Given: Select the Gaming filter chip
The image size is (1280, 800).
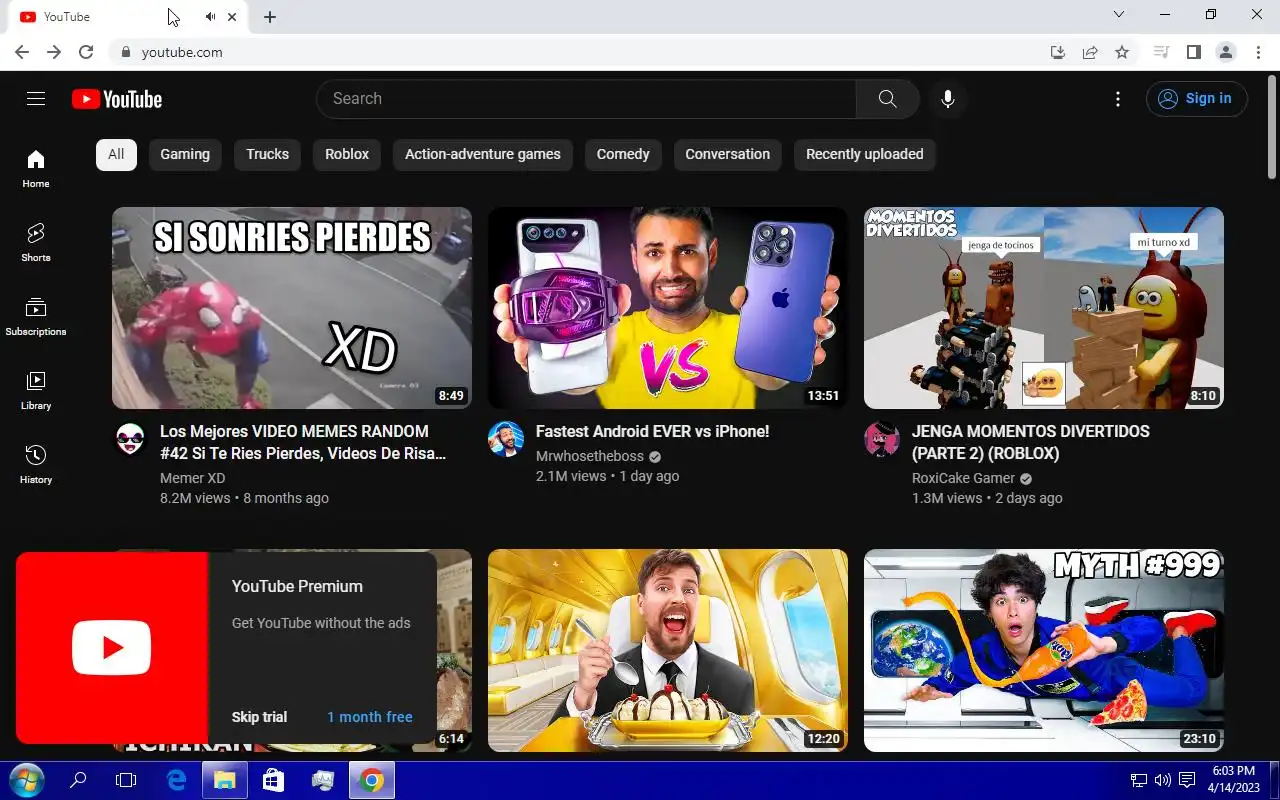Looking at the screenshot, I should (185, 154).
